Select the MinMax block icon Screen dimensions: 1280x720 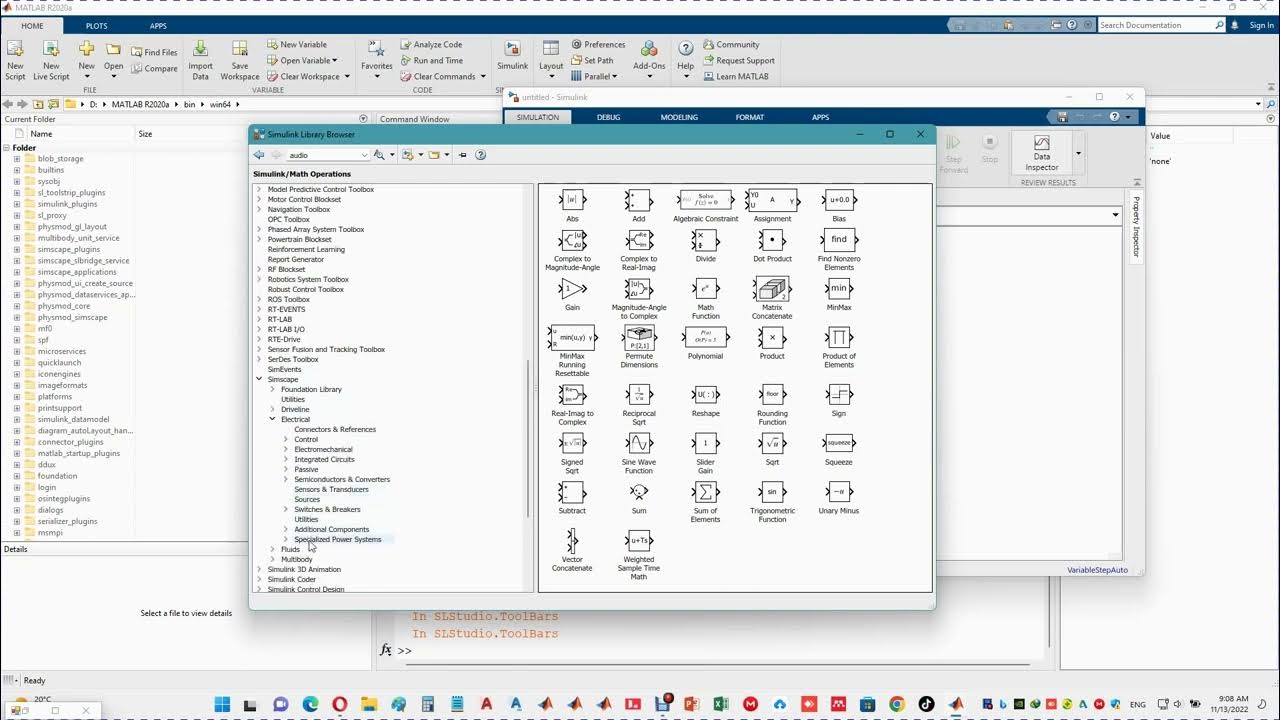click(839, 289)
